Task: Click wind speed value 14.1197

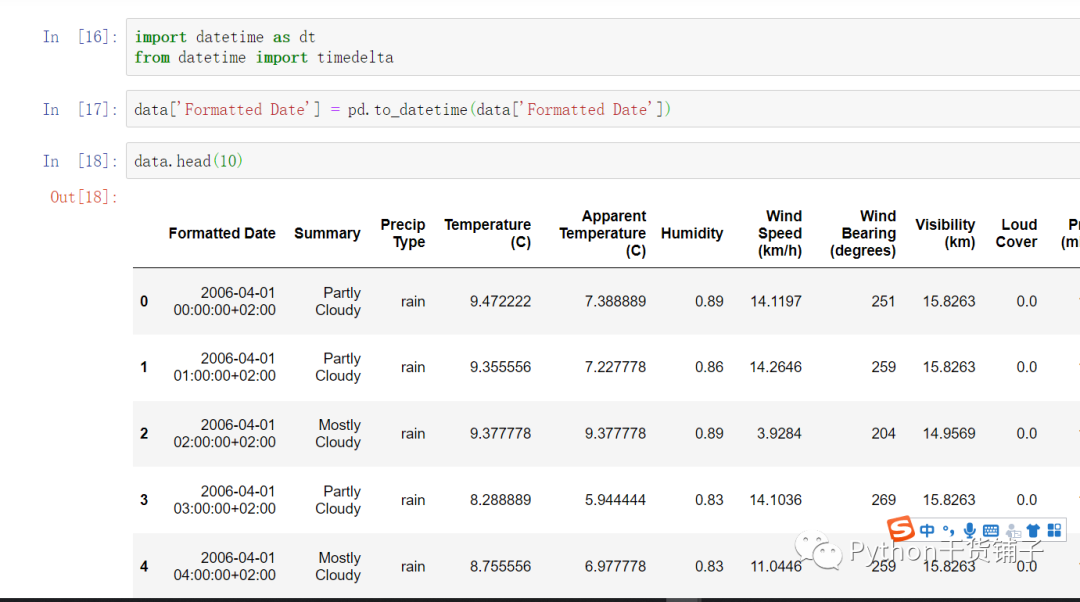Action: (x=776, y=301)
